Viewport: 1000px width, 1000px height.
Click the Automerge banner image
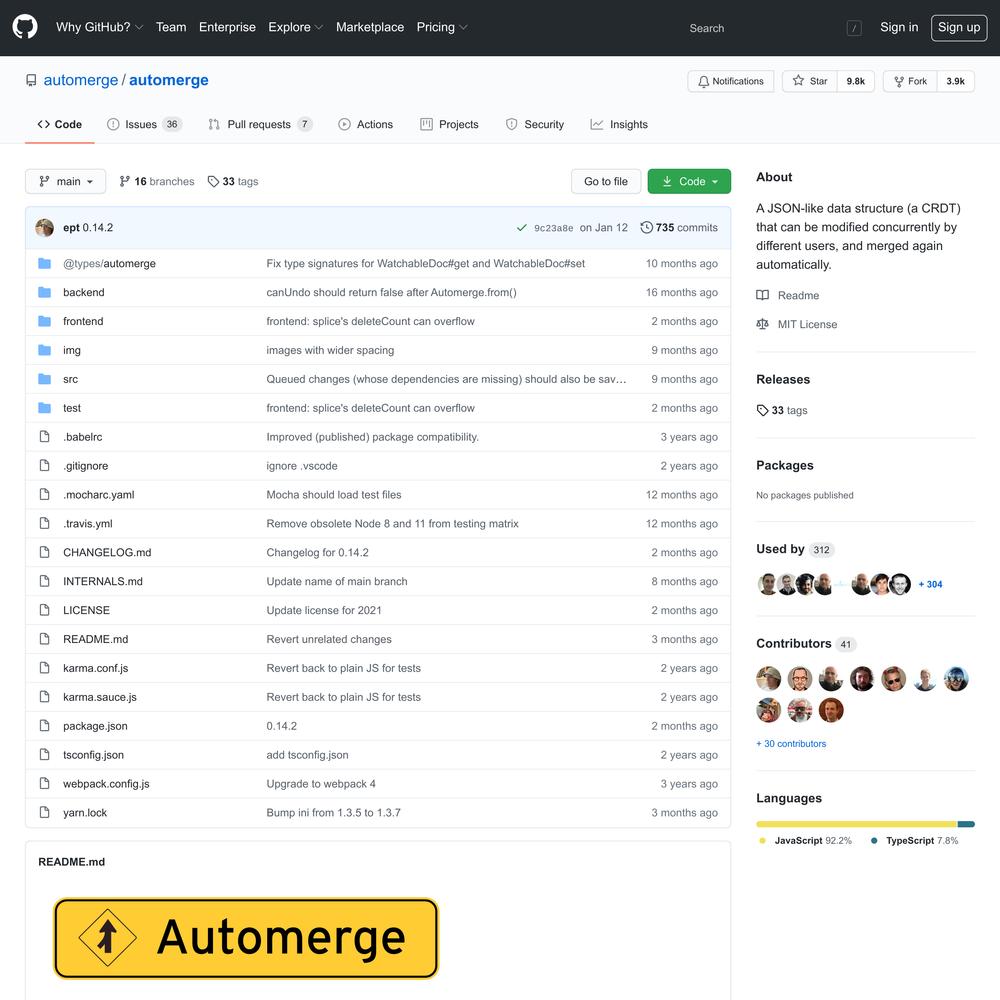coord(246,938)
